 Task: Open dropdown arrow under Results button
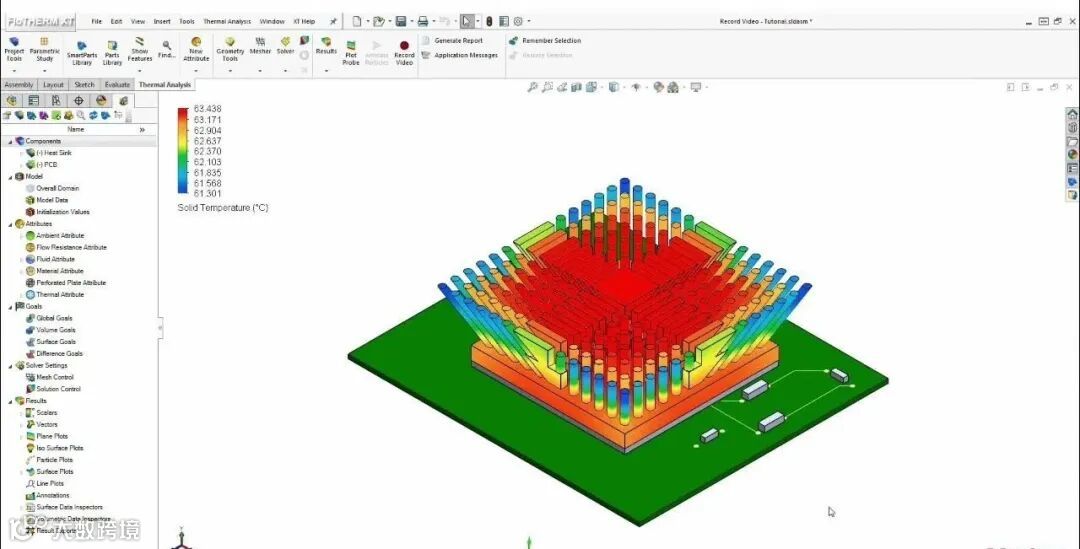click(x=326, y=70)
